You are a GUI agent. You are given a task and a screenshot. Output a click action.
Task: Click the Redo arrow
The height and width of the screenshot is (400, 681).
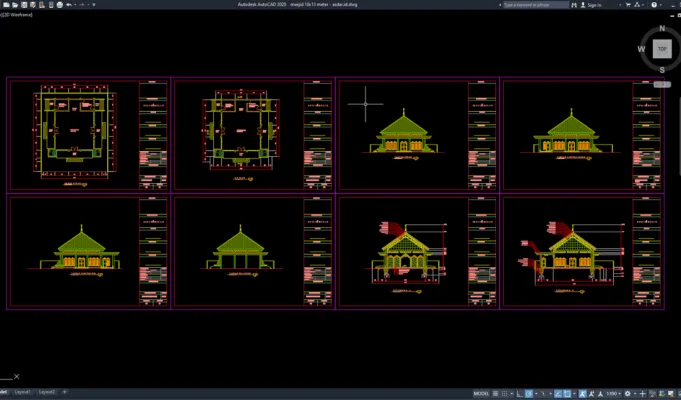pyautogui.click(x=82, y=5)
